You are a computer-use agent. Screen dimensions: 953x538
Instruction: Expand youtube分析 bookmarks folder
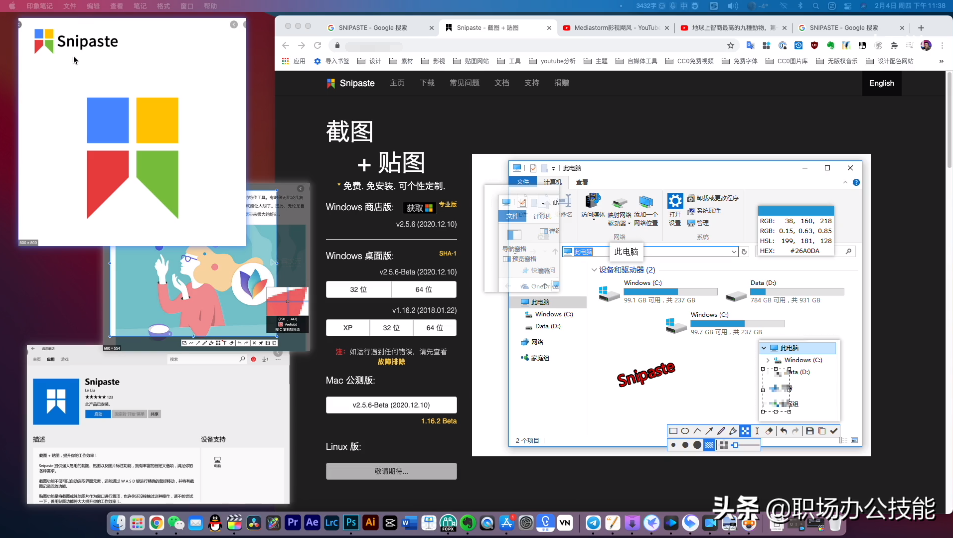[x=552, y=61]
